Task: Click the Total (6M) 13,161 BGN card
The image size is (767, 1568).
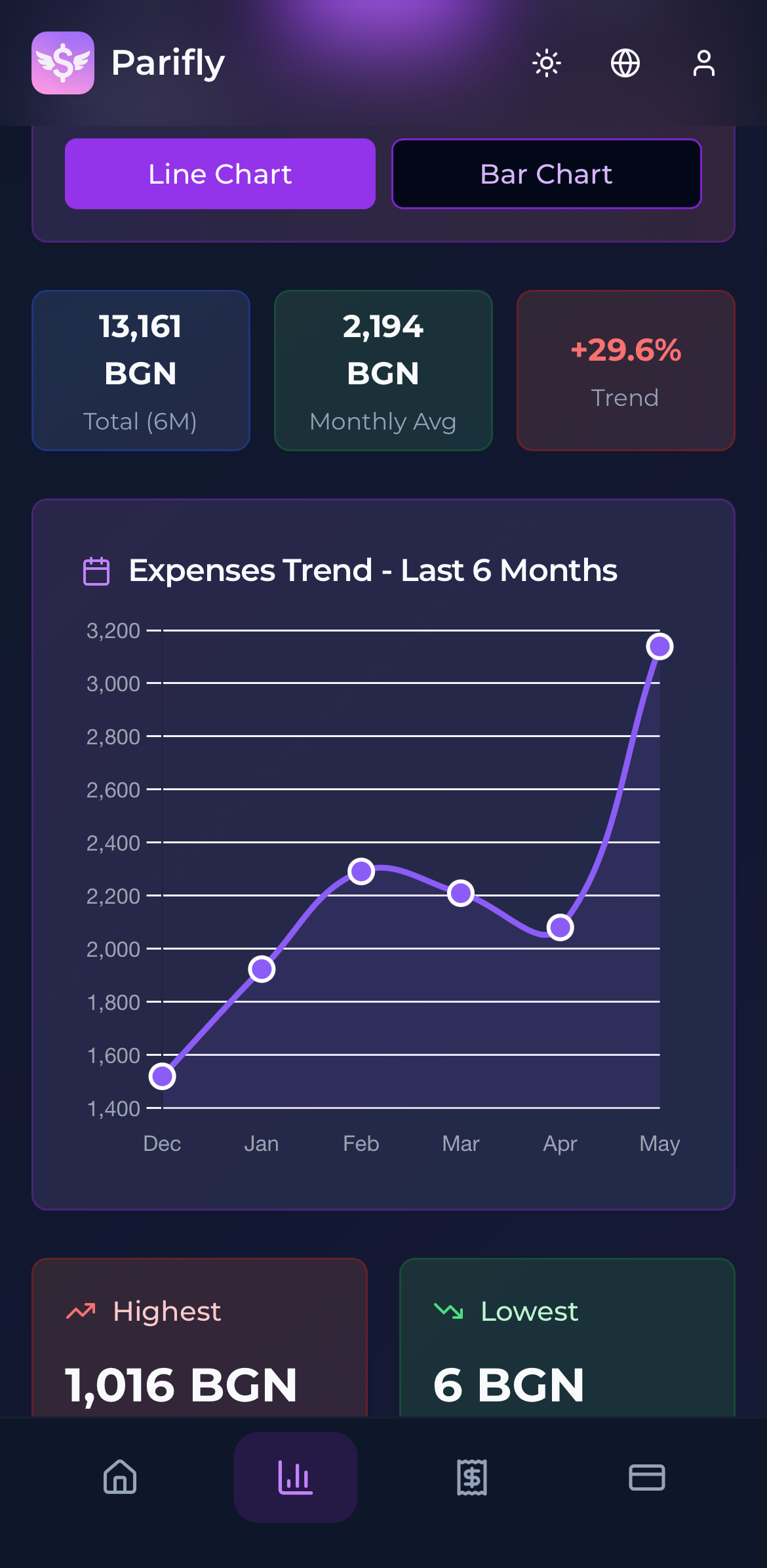Action: (x=140, y=371)
